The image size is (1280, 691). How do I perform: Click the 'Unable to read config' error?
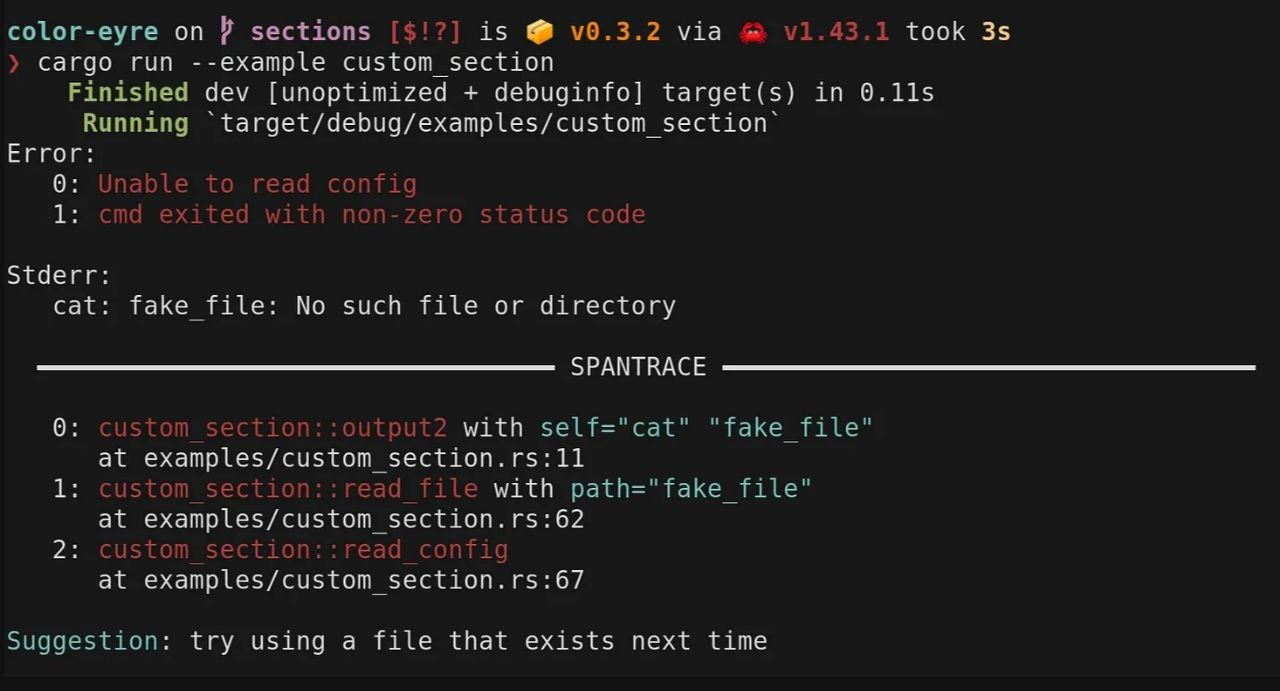[257, 184]
